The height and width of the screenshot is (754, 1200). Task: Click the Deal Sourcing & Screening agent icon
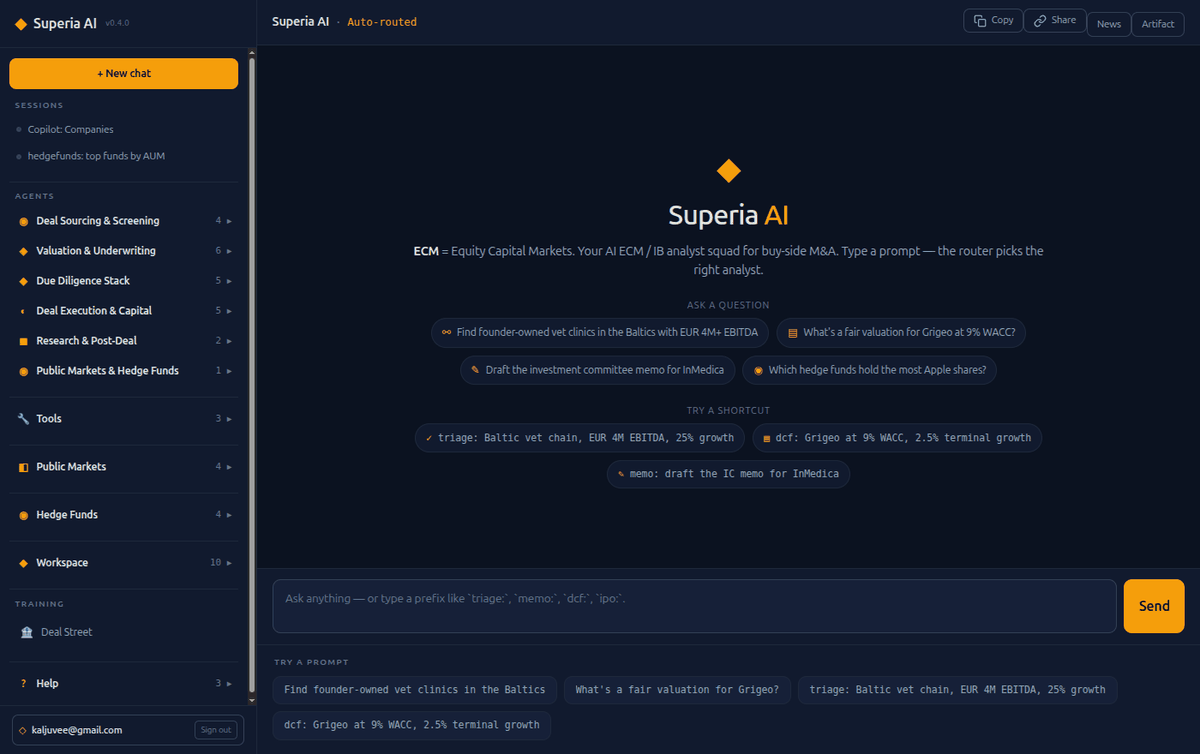click(24, 221)
